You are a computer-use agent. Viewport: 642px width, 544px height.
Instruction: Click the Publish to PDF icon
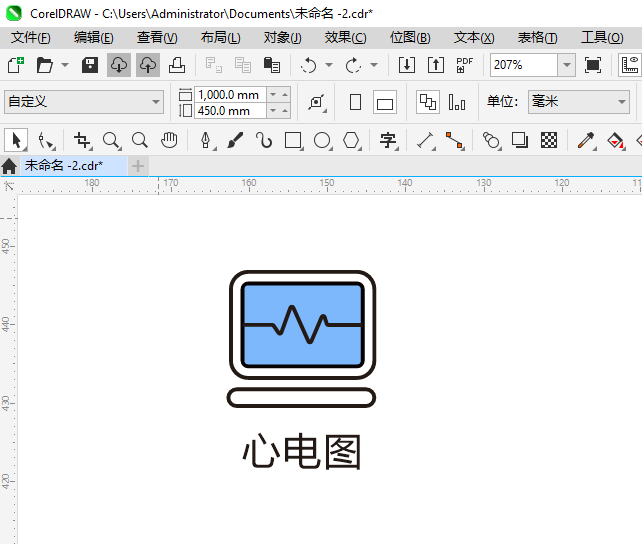(465, 65)
